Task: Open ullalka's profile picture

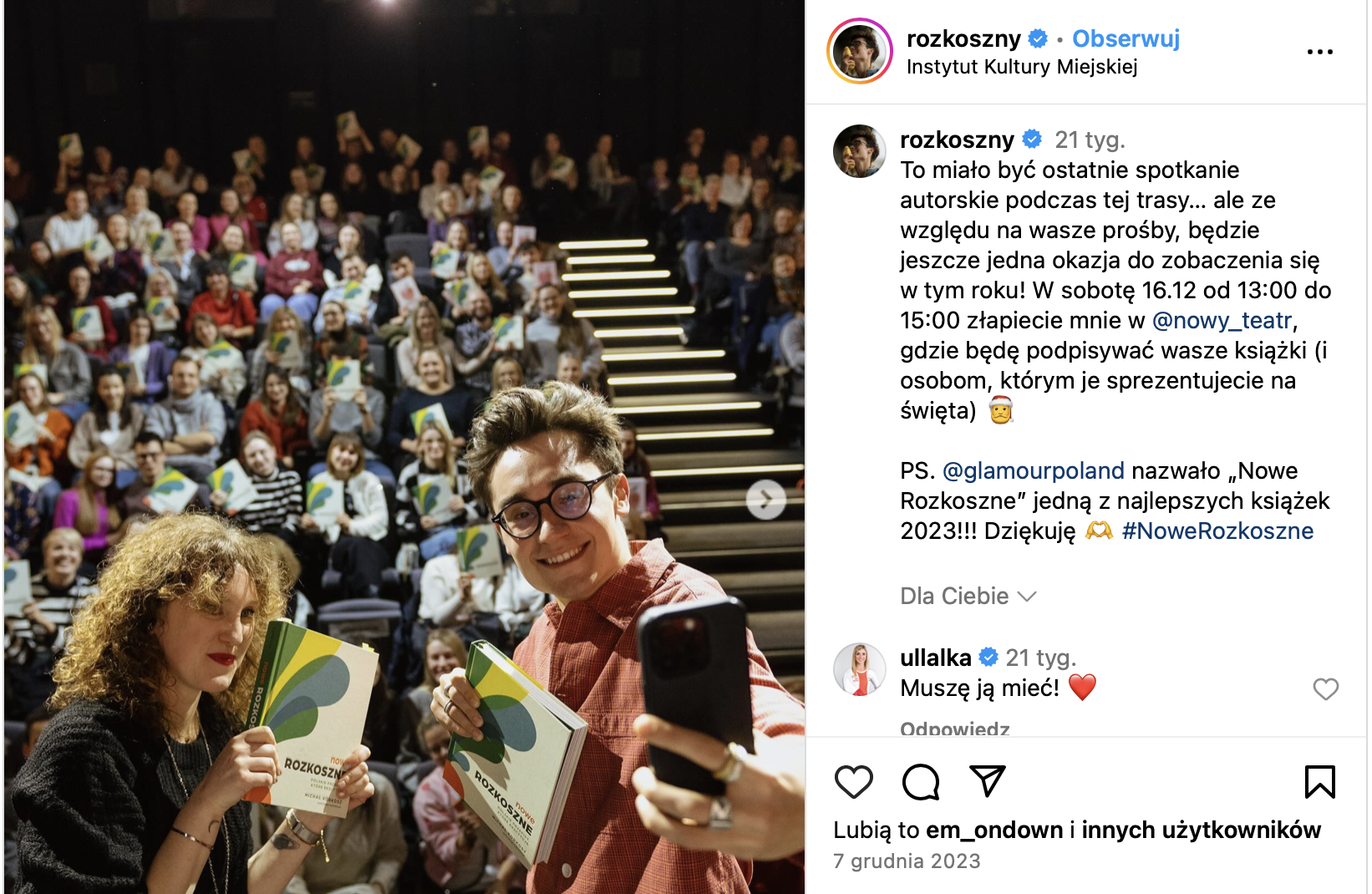Action: pyautogui.click(x=859, y=669)
